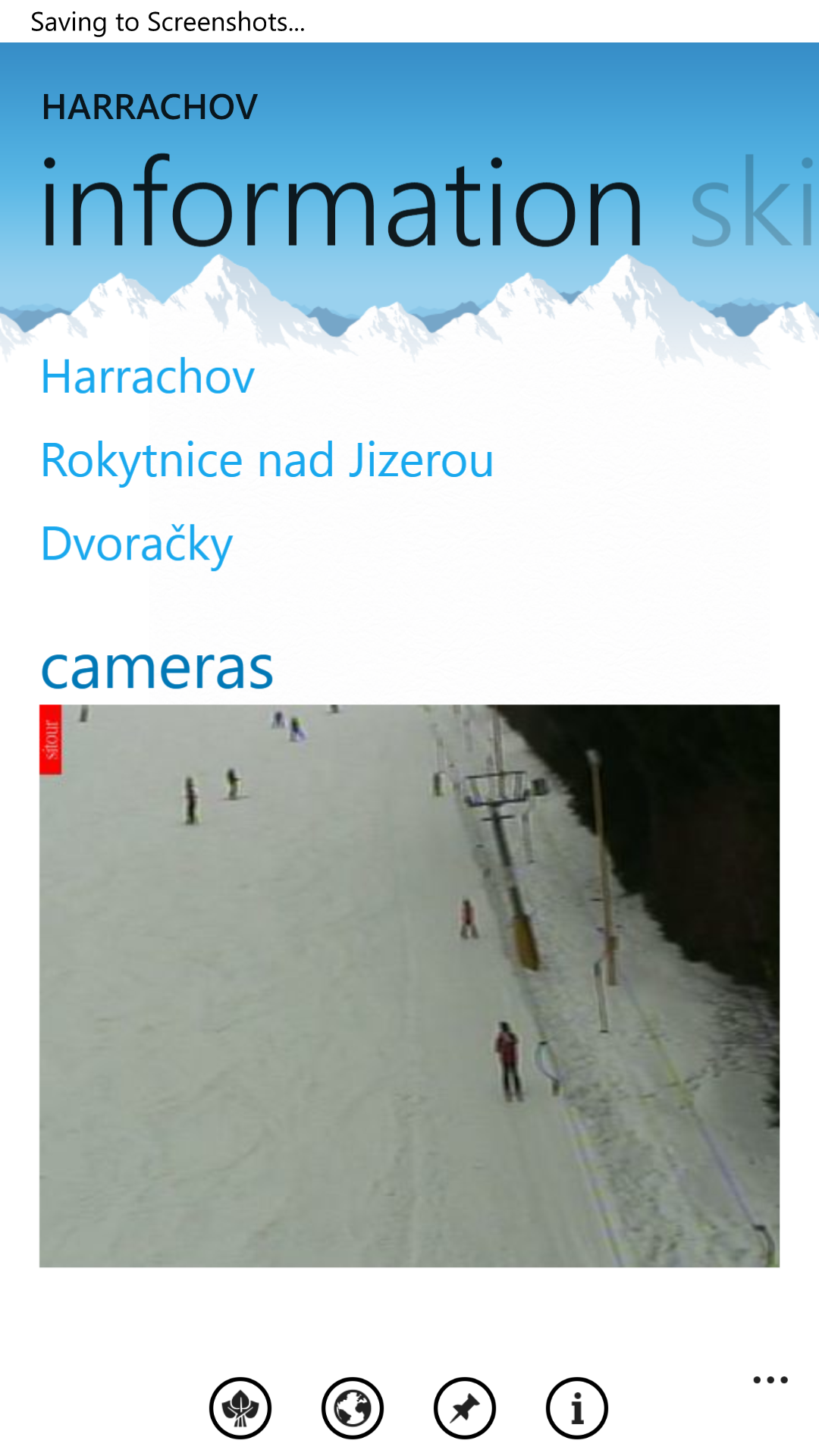This screenshot has width=819, height=1456.
Task: Pin Harrachov to start with pushpin icon
Action: pyautogui.click(x=465, y=1408)
